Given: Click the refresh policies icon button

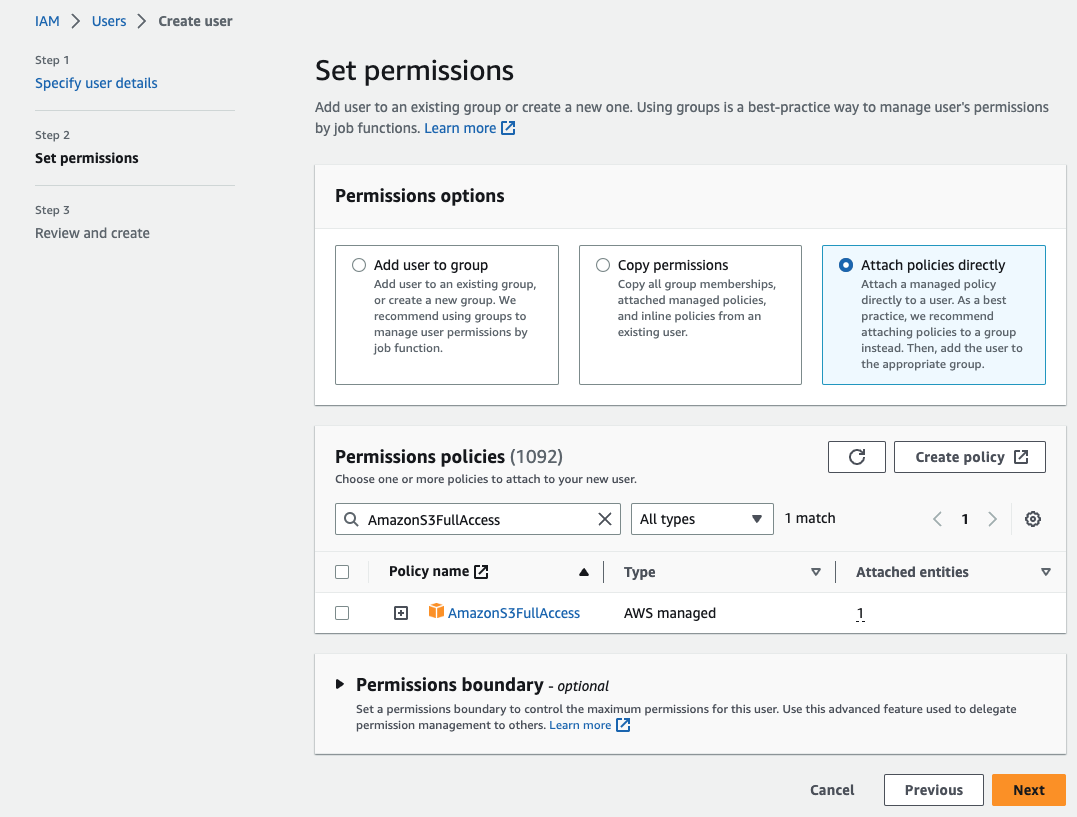Looking at the screenshot, I should (x=856, y=457).
